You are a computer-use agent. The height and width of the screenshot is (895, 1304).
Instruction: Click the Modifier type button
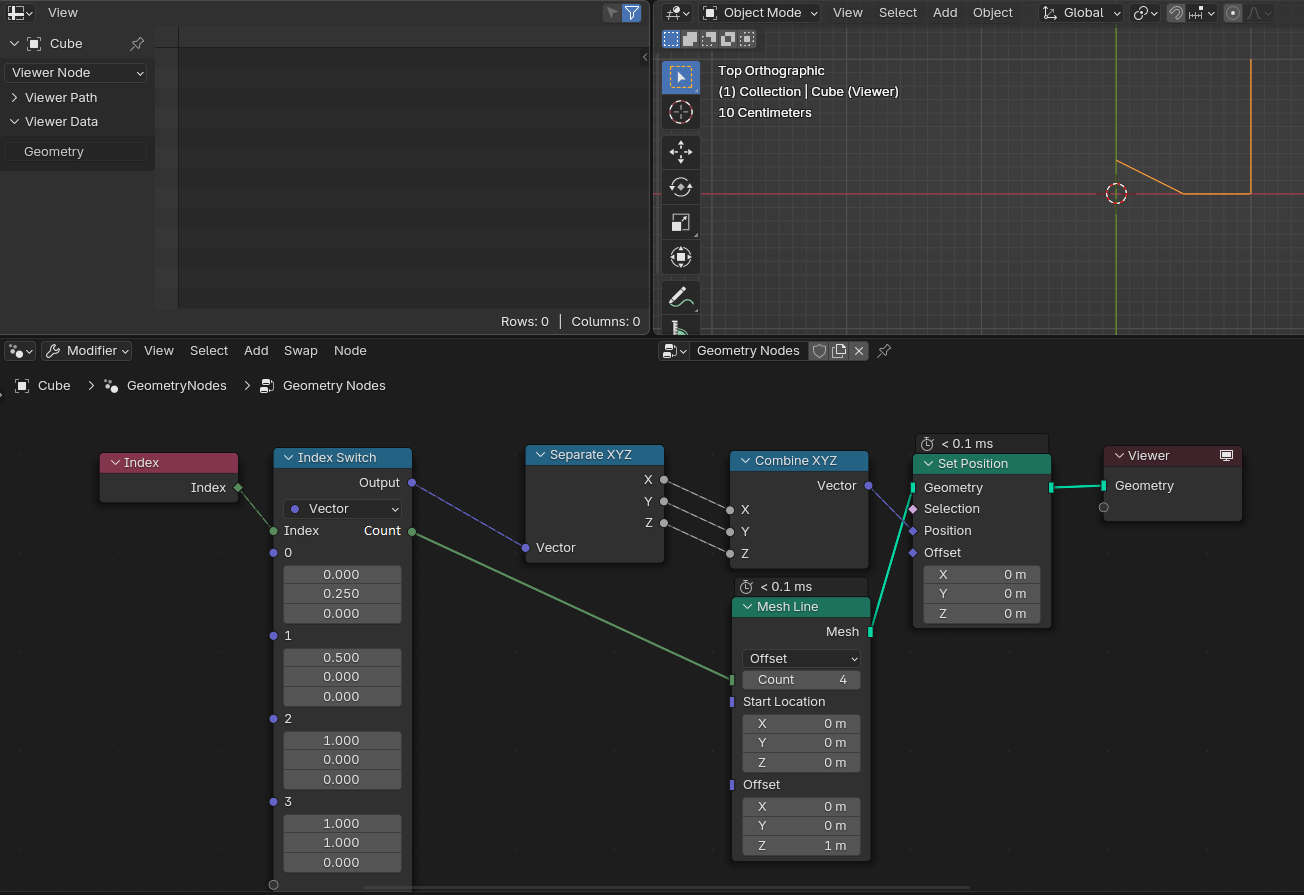coord(86,351)
